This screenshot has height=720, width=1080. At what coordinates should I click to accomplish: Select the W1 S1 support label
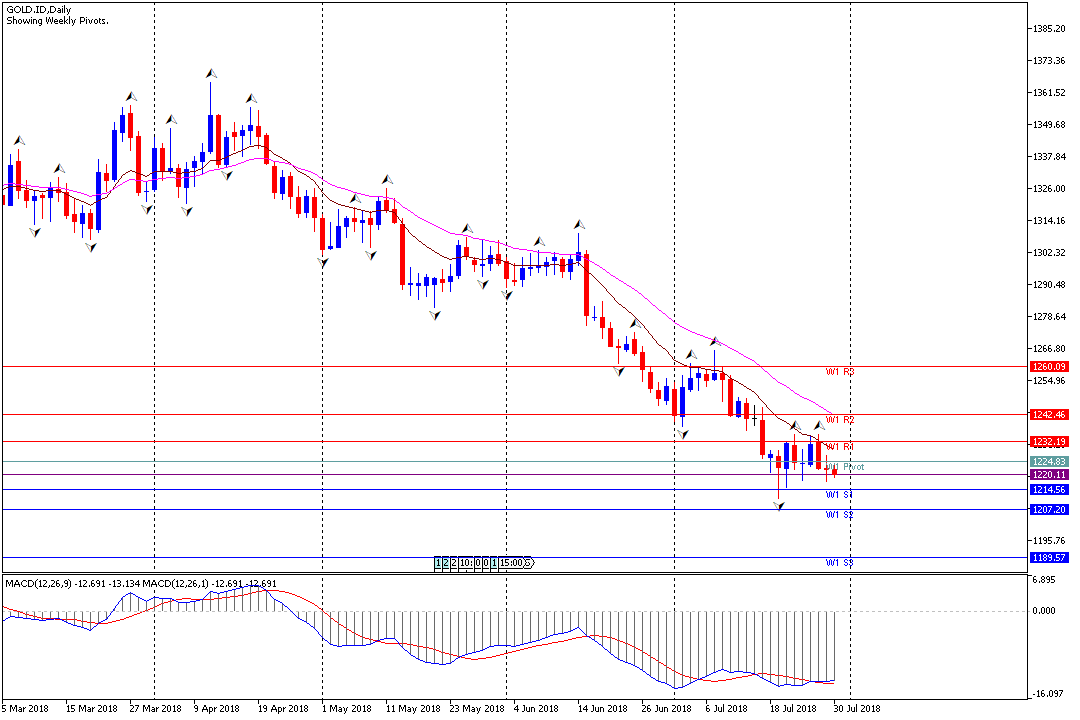tap(840, 495)
